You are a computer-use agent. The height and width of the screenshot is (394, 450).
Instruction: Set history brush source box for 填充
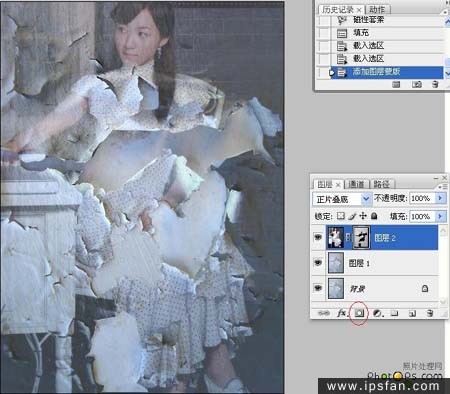324,33
